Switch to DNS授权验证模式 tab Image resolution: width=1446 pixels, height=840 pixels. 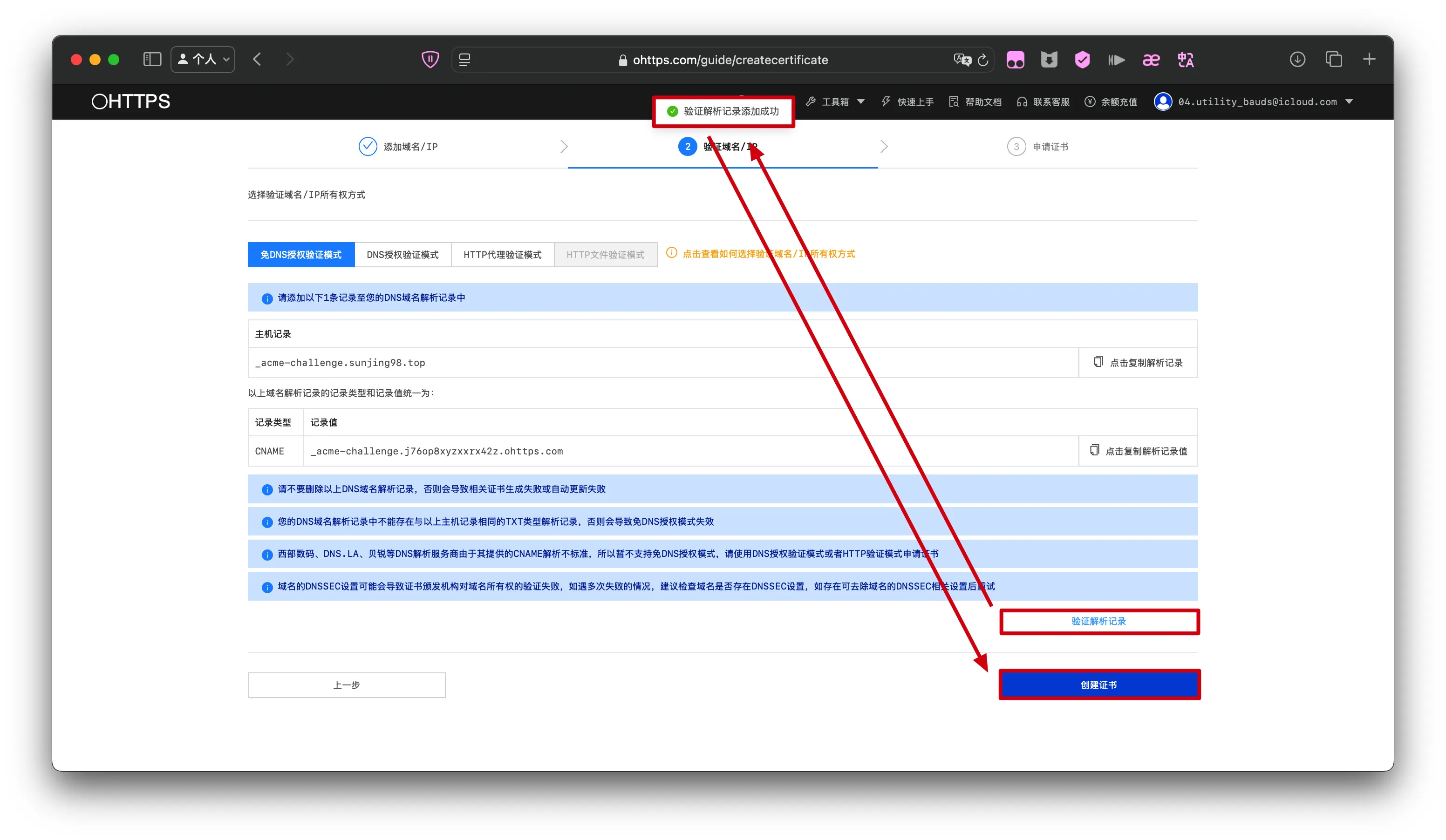click(402, 255)
